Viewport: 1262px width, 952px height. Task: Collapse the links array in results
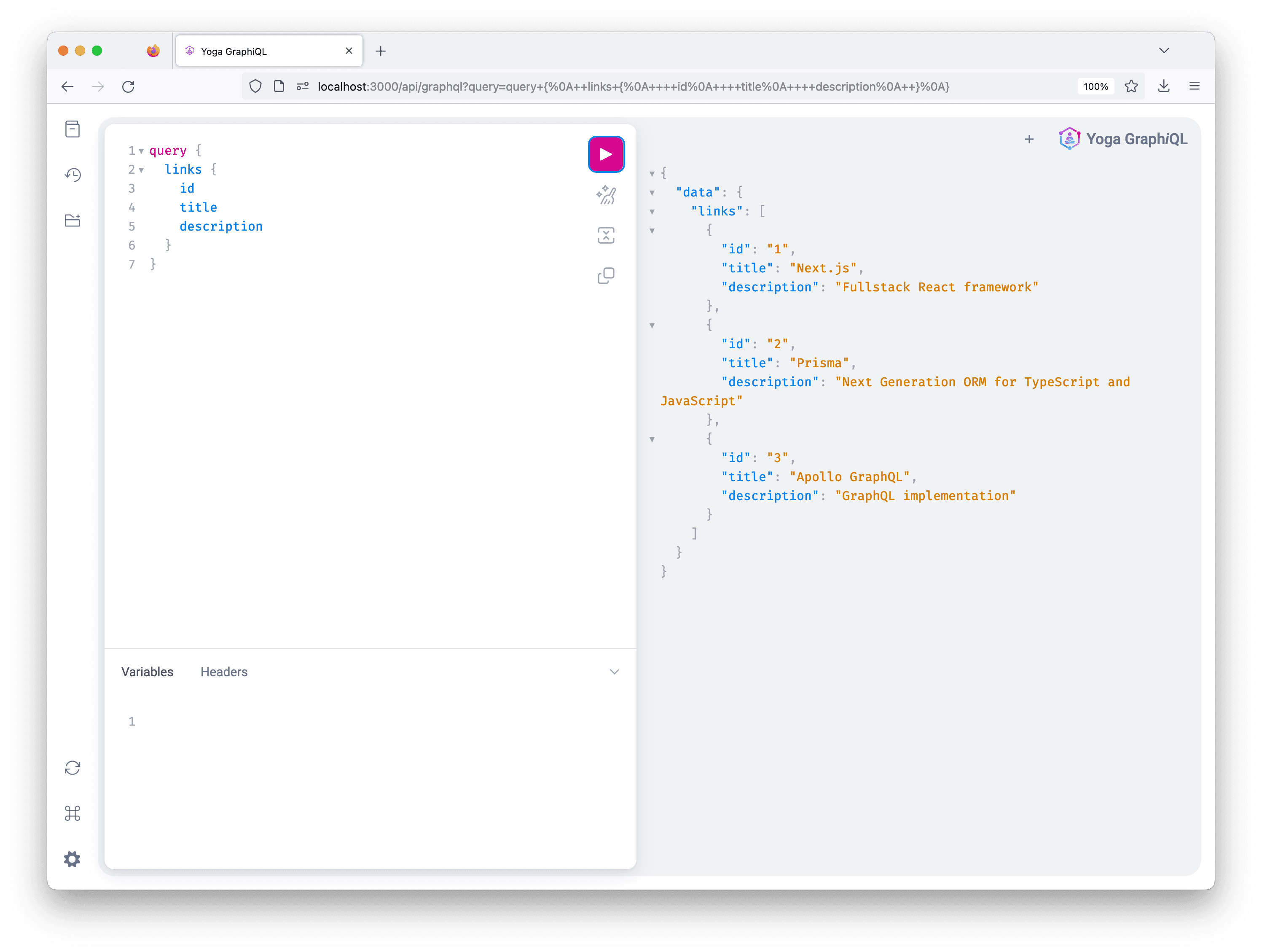click(x=652, y=211)
